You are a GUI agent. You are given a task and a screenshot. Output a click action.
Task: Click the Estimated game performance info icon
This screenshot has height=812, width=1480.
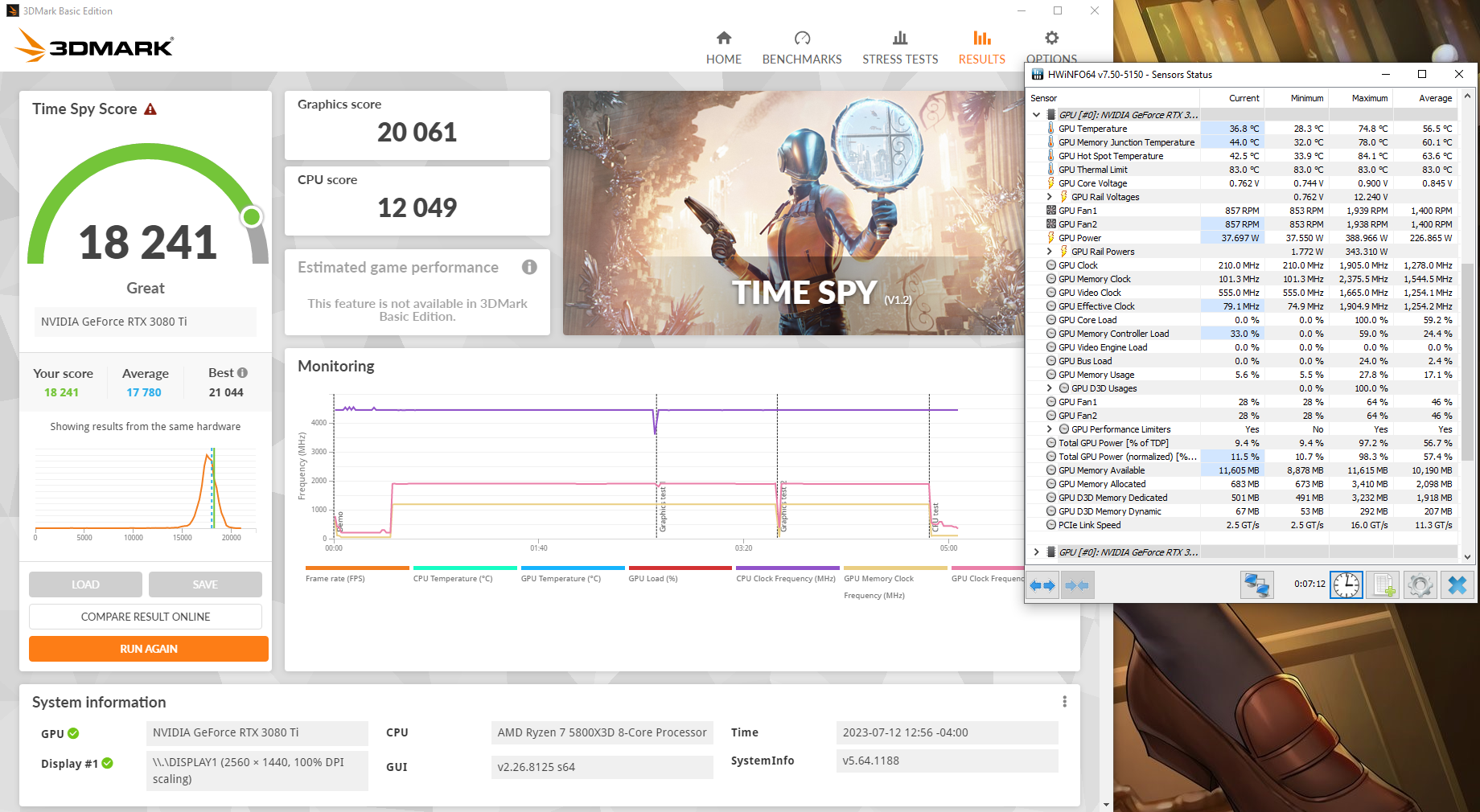pyautogui.click(x=529, y=267)
